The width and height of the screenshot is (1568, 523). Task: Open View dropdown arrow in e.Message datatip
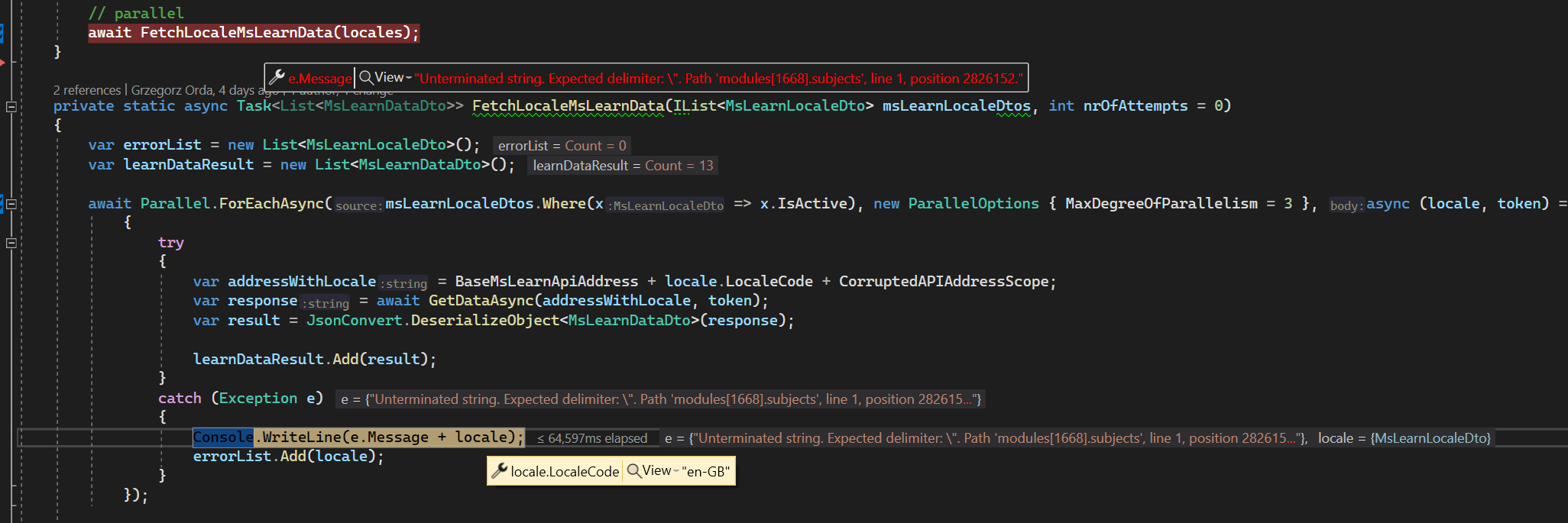click(x=409, y=79)
